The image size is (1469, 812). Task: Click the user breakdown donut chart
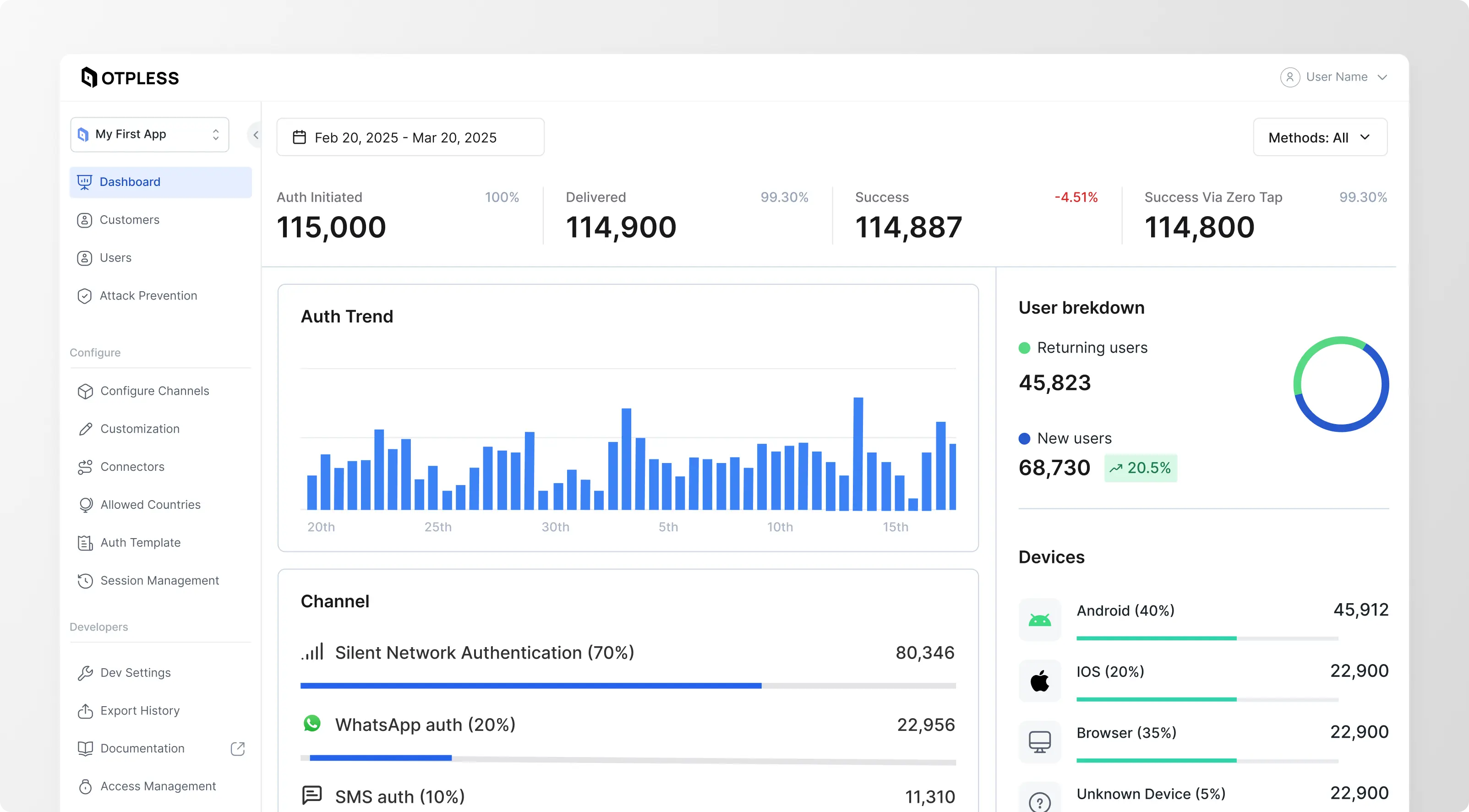pyautogui.click(x=1341, y=384)
